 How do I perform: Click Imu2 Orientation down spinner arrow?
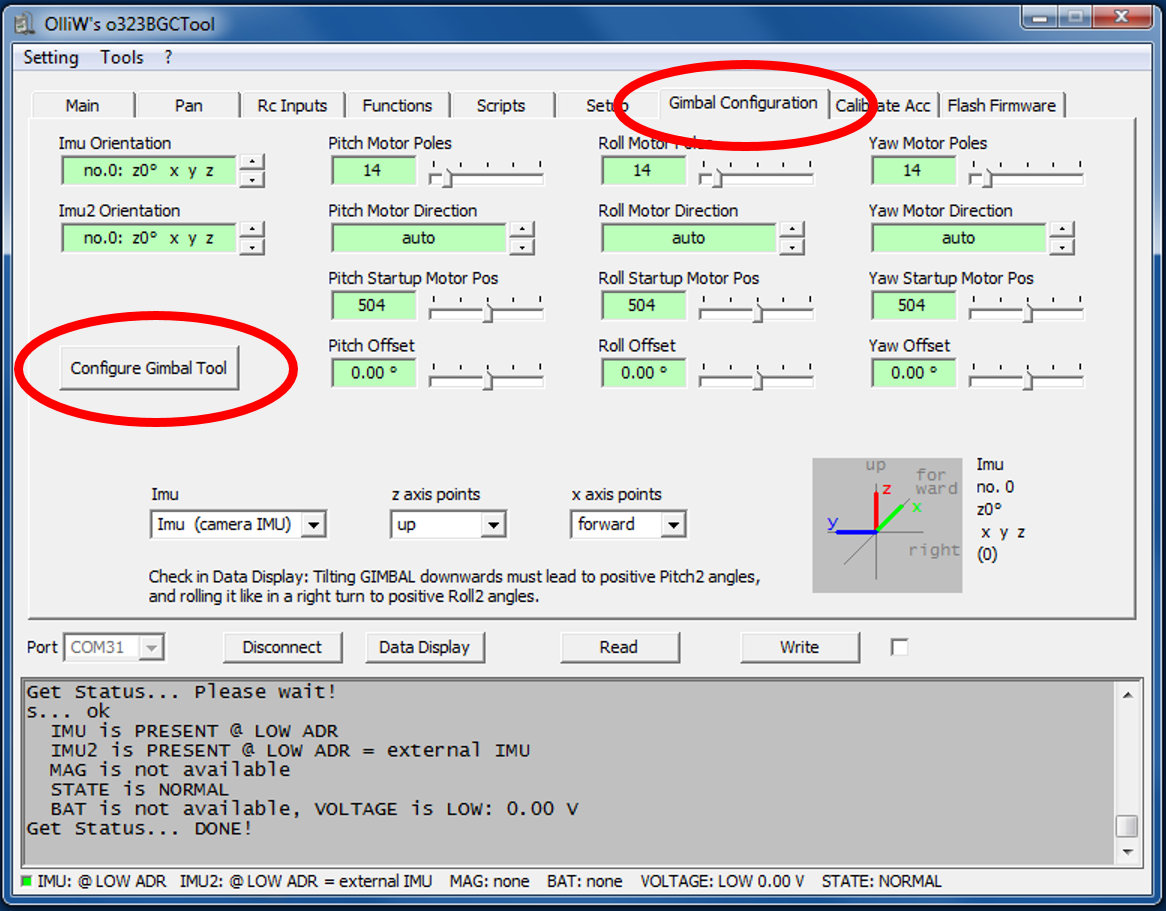254,247
